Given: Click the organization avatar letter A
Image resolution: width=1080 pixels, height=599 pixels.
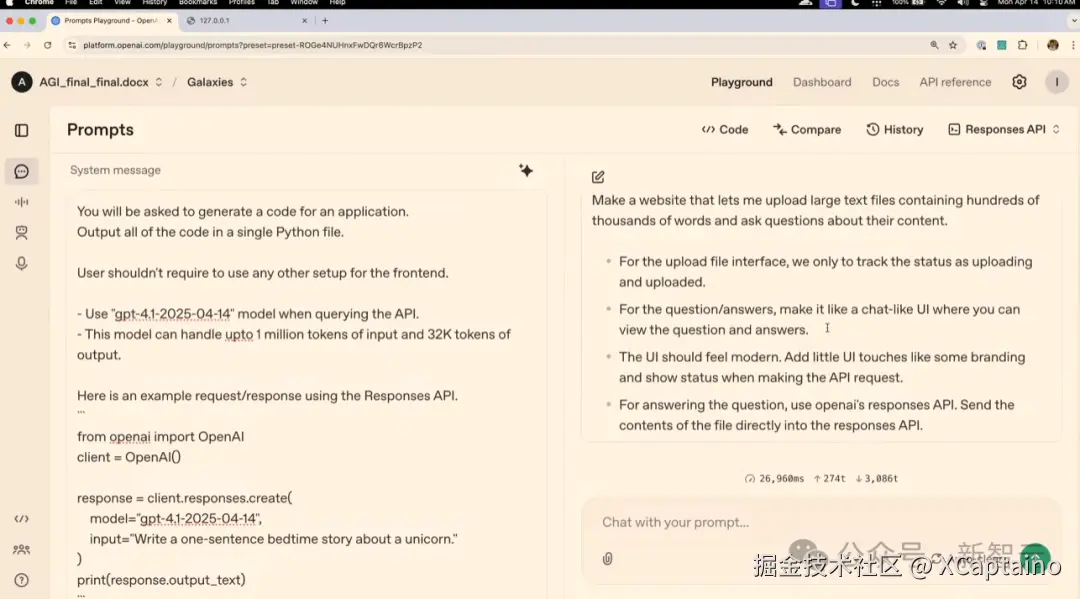Looking at the screenshot, I should coord(21,82).
